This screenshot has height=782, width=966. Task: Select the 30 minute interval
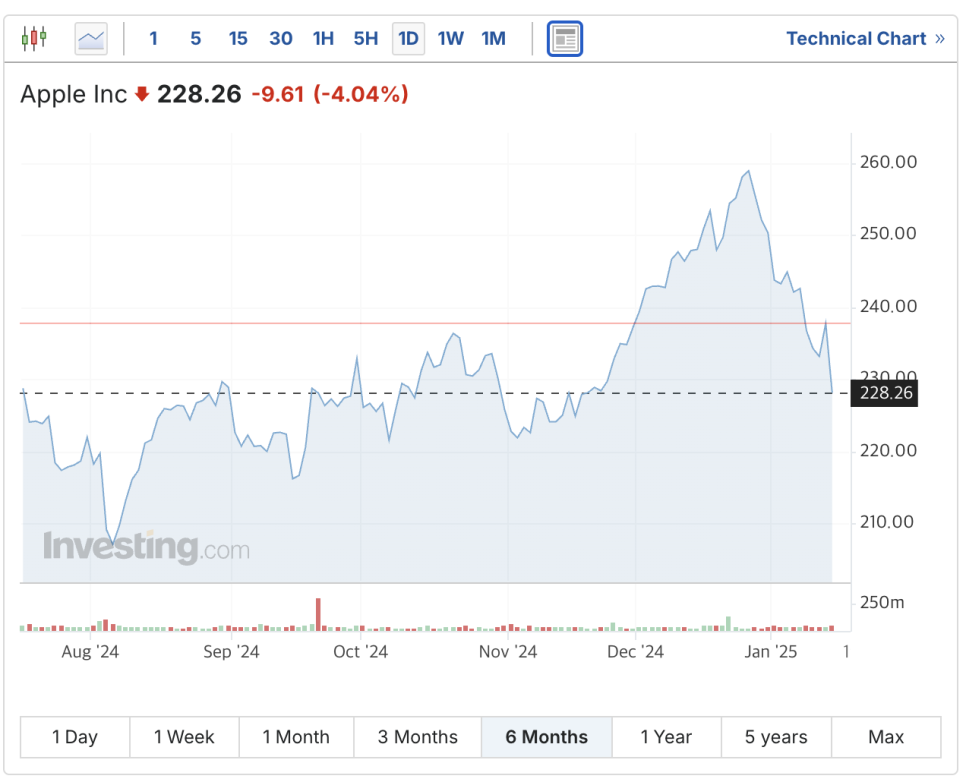coord(281,39)
